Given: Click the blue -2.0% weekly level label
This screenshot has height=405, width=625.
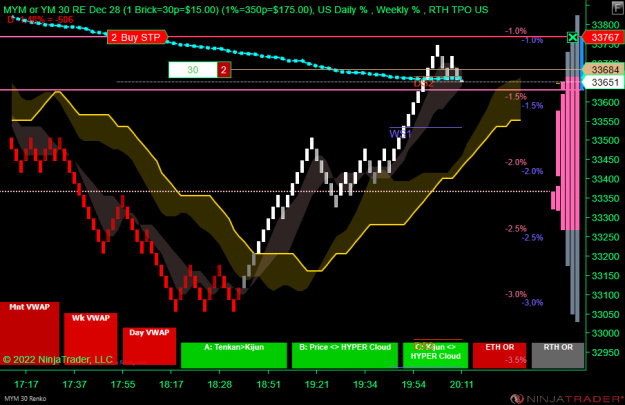Looking at the screenshot, I should point(533,171).
